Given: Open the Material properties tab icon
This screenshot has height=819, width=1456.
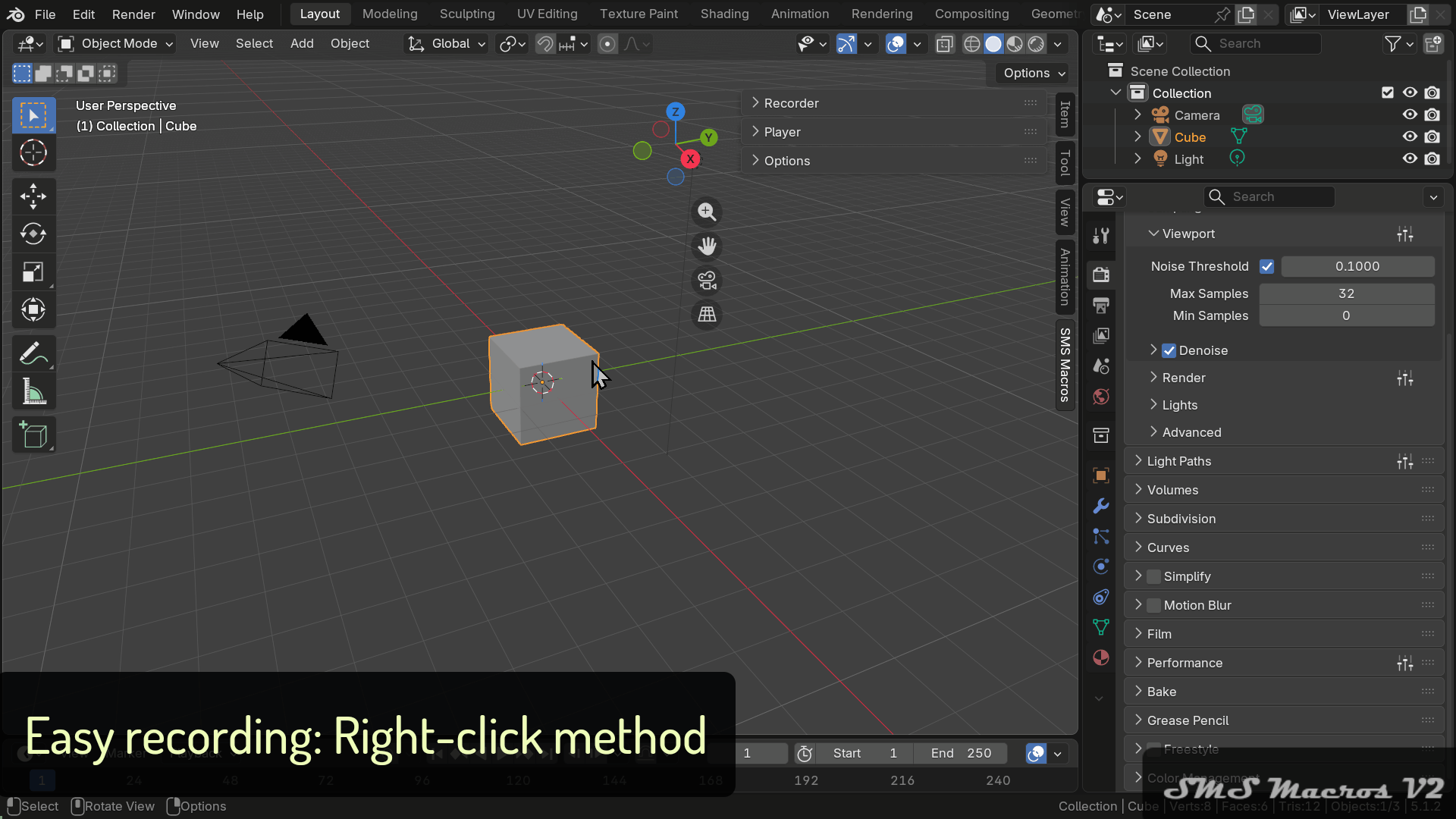Looking at the screenshot, I should pos(1101,657).
